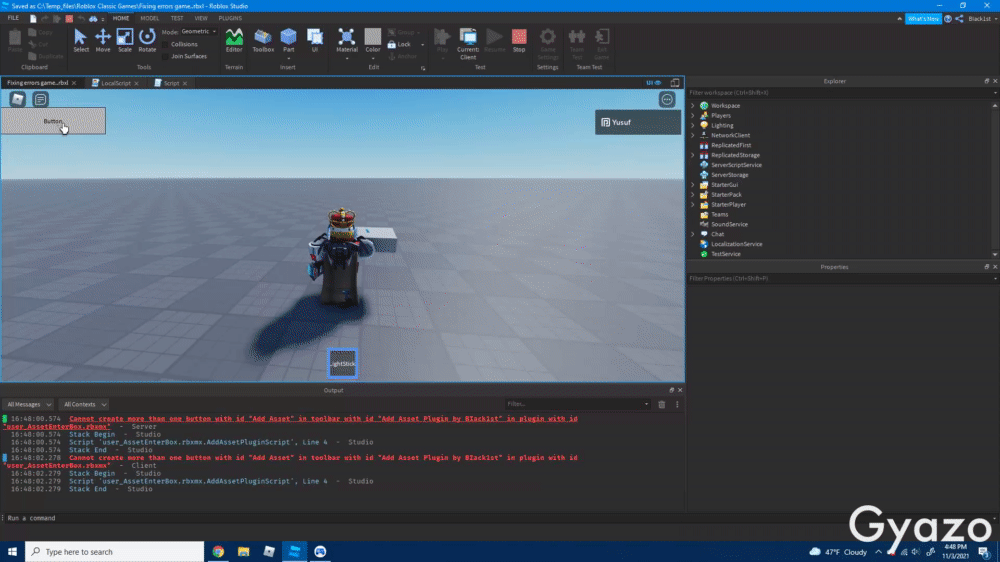Click the Lock tool icon
Image resolution: width=1000 pixels, height=562 pixels.
[x=392, y=45]
